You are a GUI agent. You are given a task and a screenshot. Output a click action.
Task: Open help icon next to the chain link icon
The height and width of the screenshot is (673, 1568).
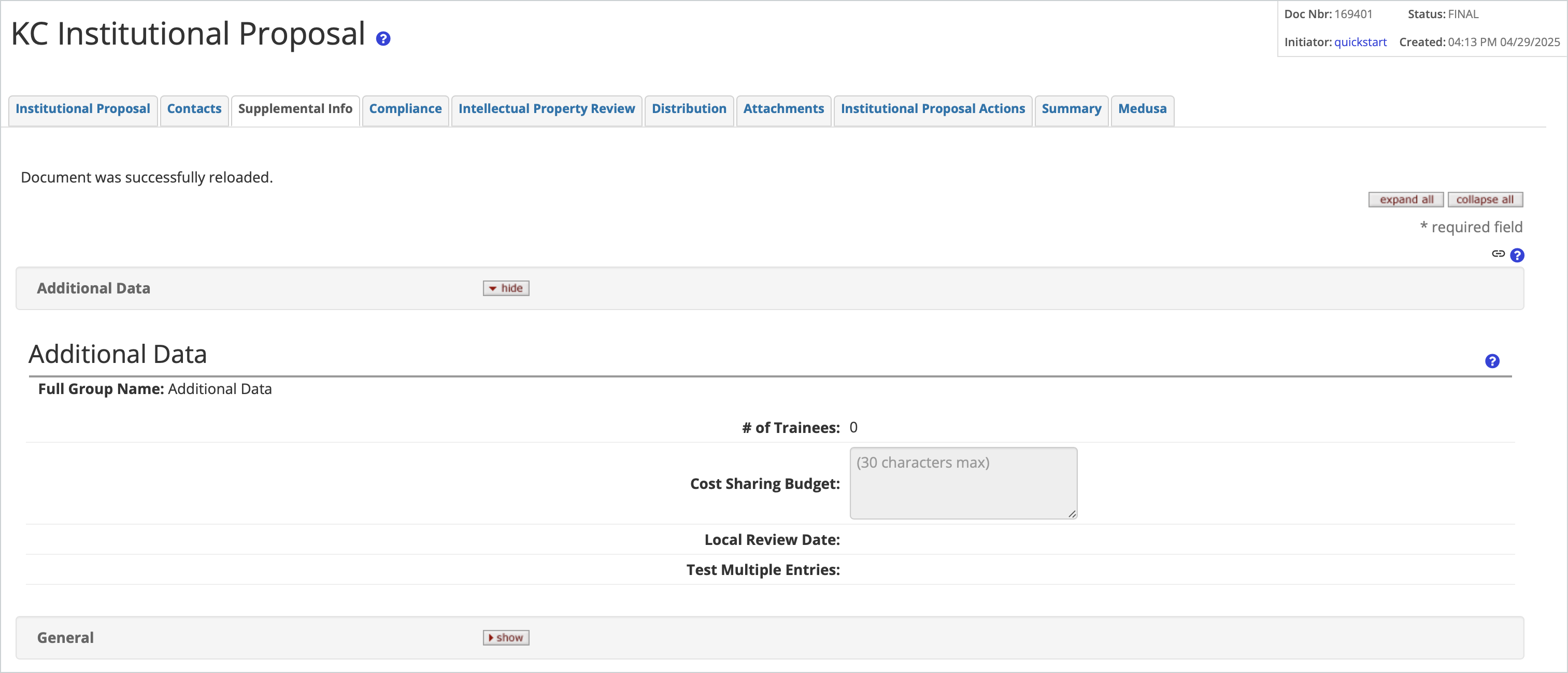pos(1517,255)
